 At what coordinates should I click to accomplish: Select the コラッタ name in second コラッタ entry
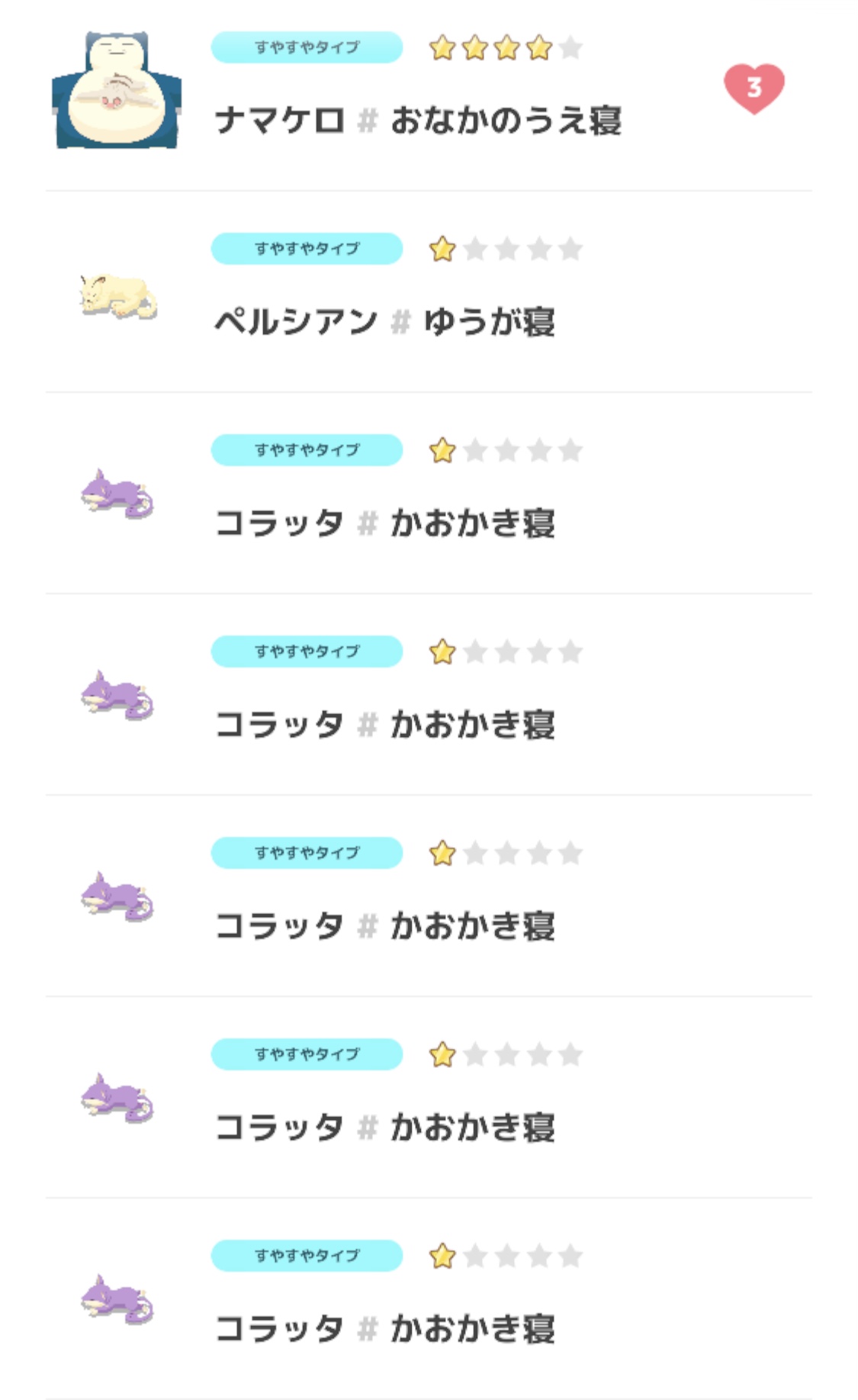click(x=279, y=725)
